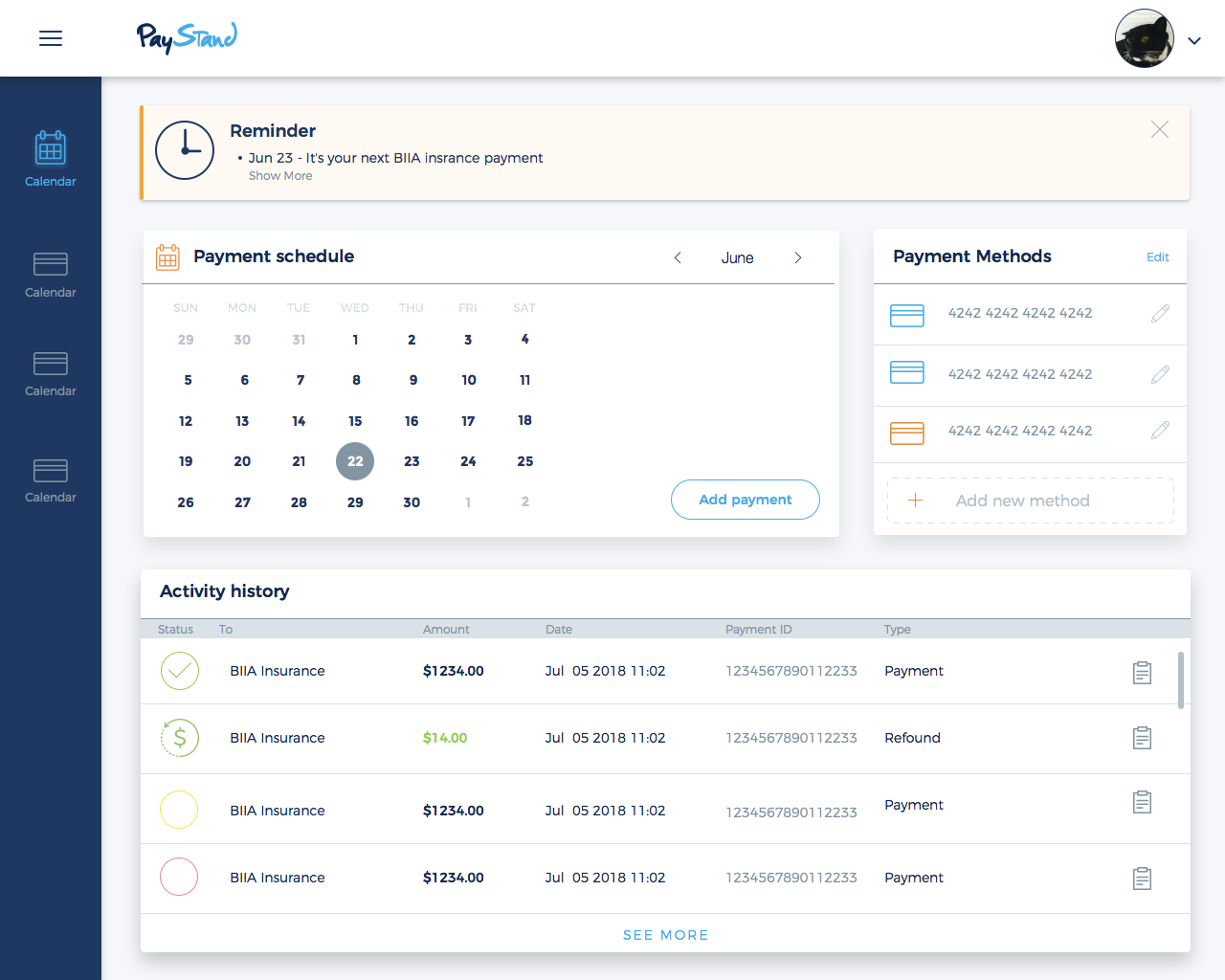Select greyed-out day 2 of next month

coord(525,501)
